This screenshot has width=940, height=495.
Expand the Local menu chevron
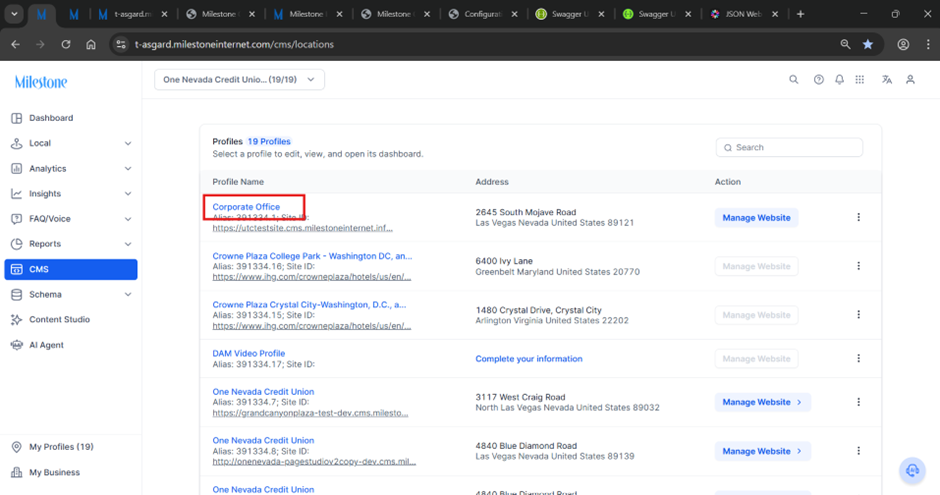tap(128, 143)
